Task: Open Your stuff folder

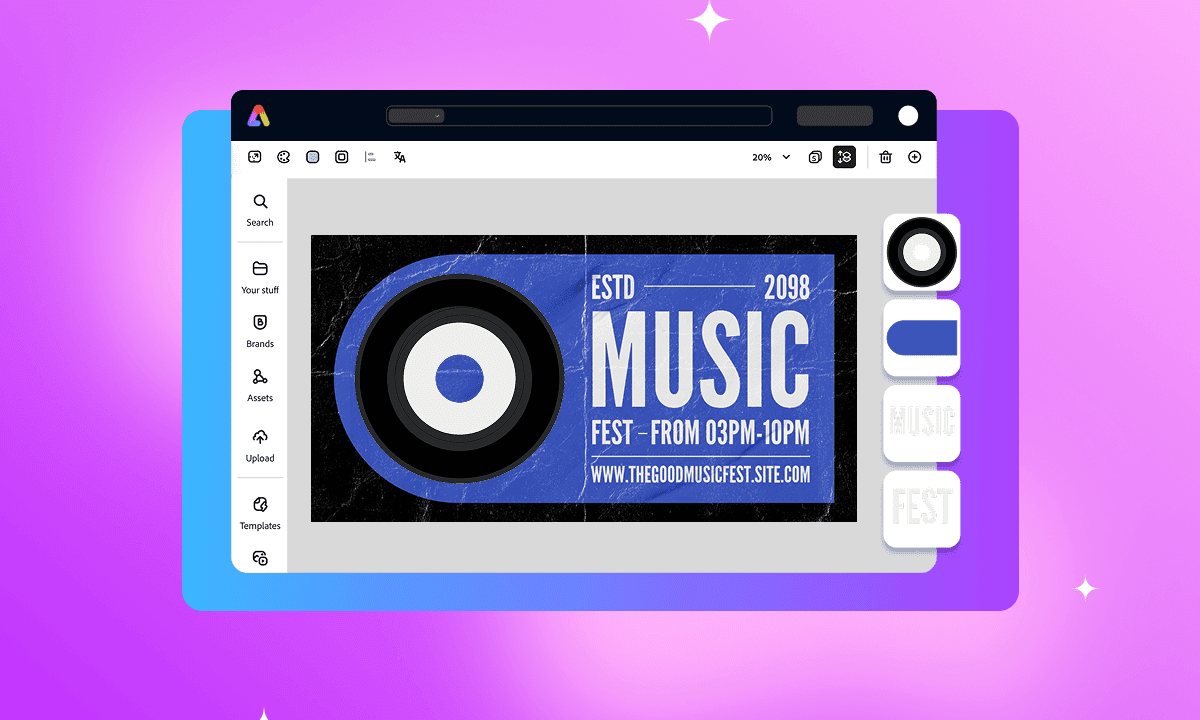Action: pyautogui.click(x=260, y=277)
